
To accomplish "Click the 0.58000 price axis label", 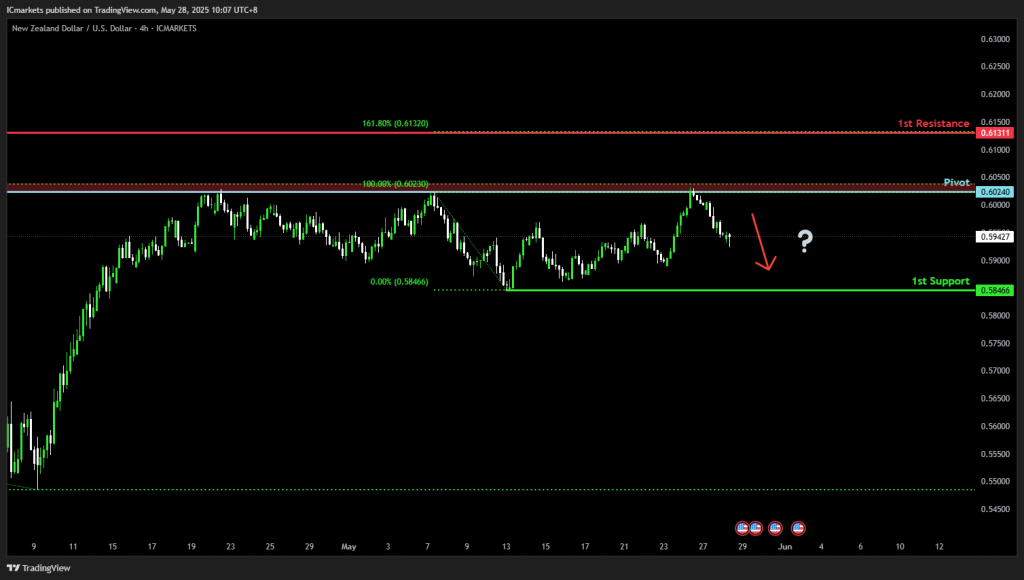I will tap(995, 315).
